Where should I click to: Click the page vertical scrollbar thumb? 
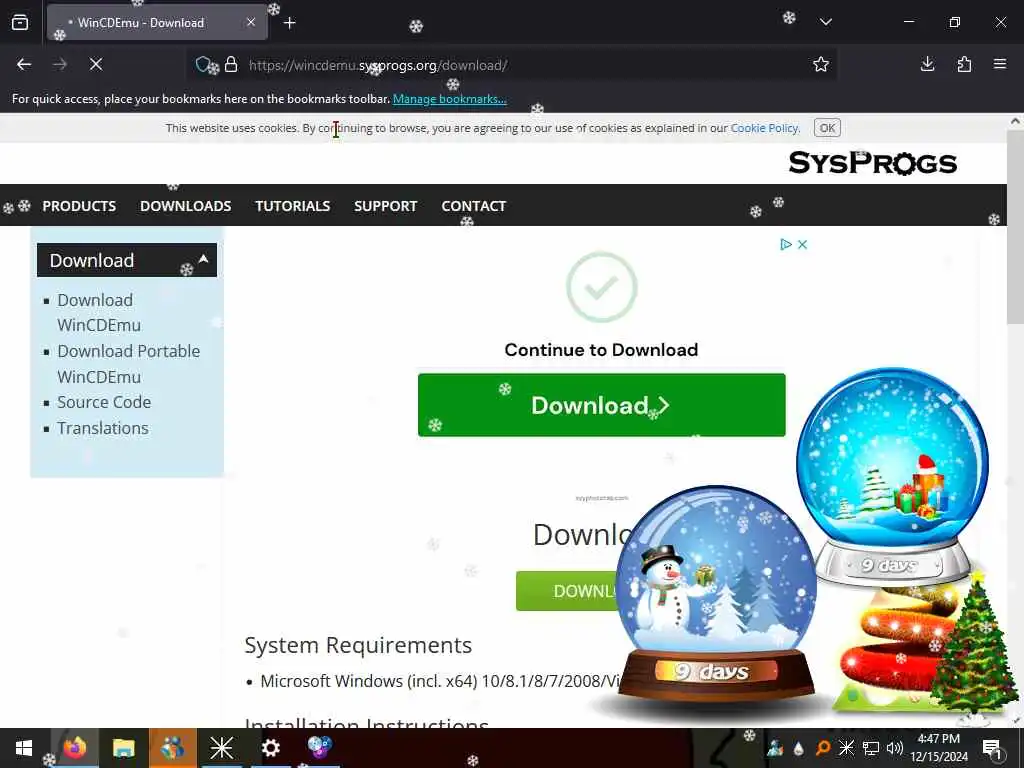(1015, 225)
